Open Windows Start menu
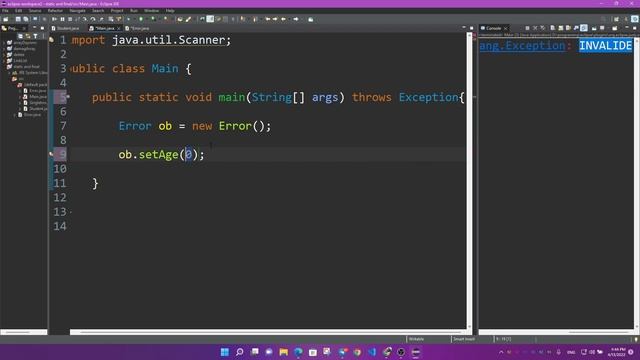Screen dimensions: 640x360 [x=224, y=352]
